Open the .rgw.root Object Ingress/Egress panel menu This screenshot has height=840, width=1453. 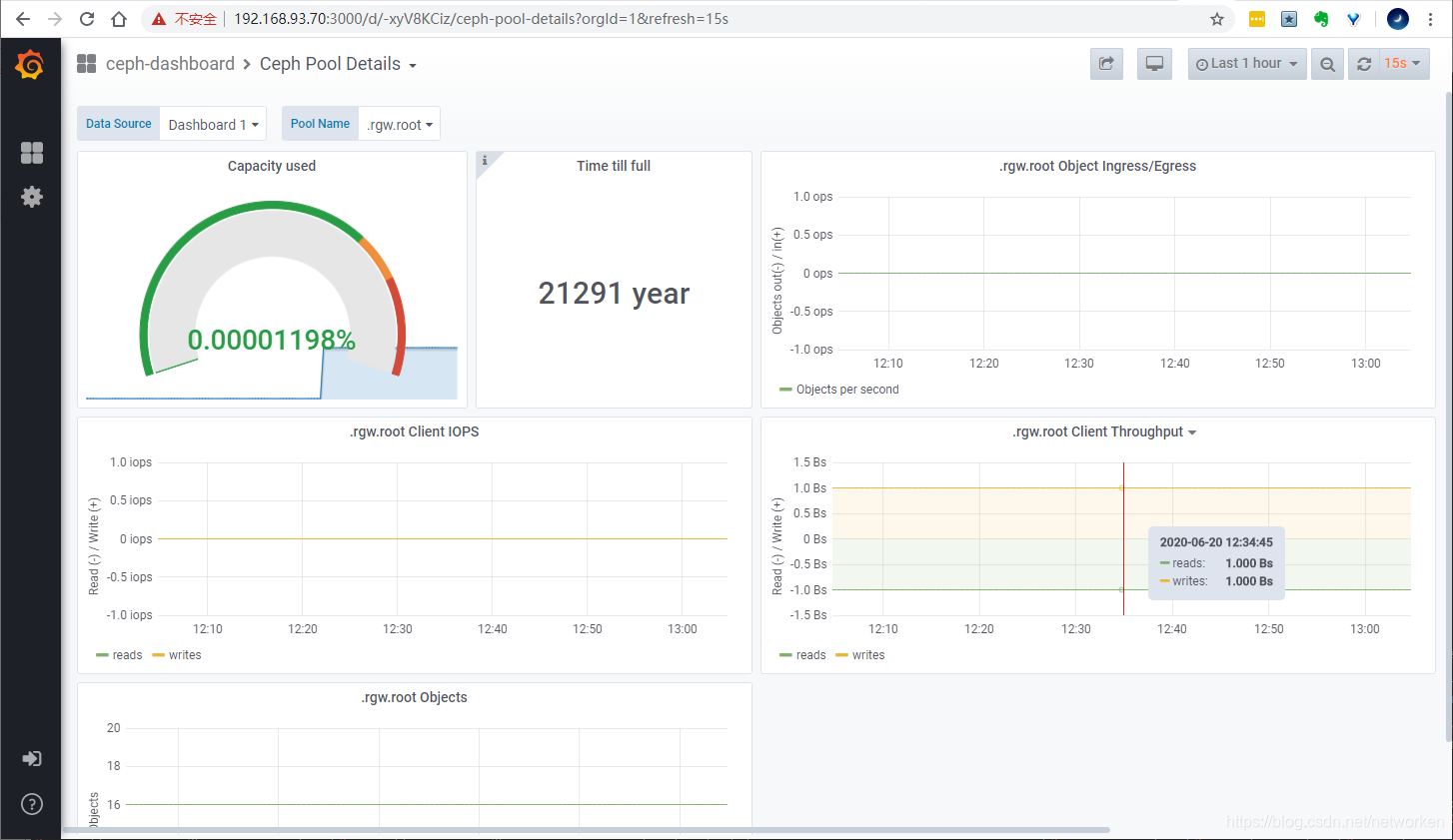coord(1097,166)
